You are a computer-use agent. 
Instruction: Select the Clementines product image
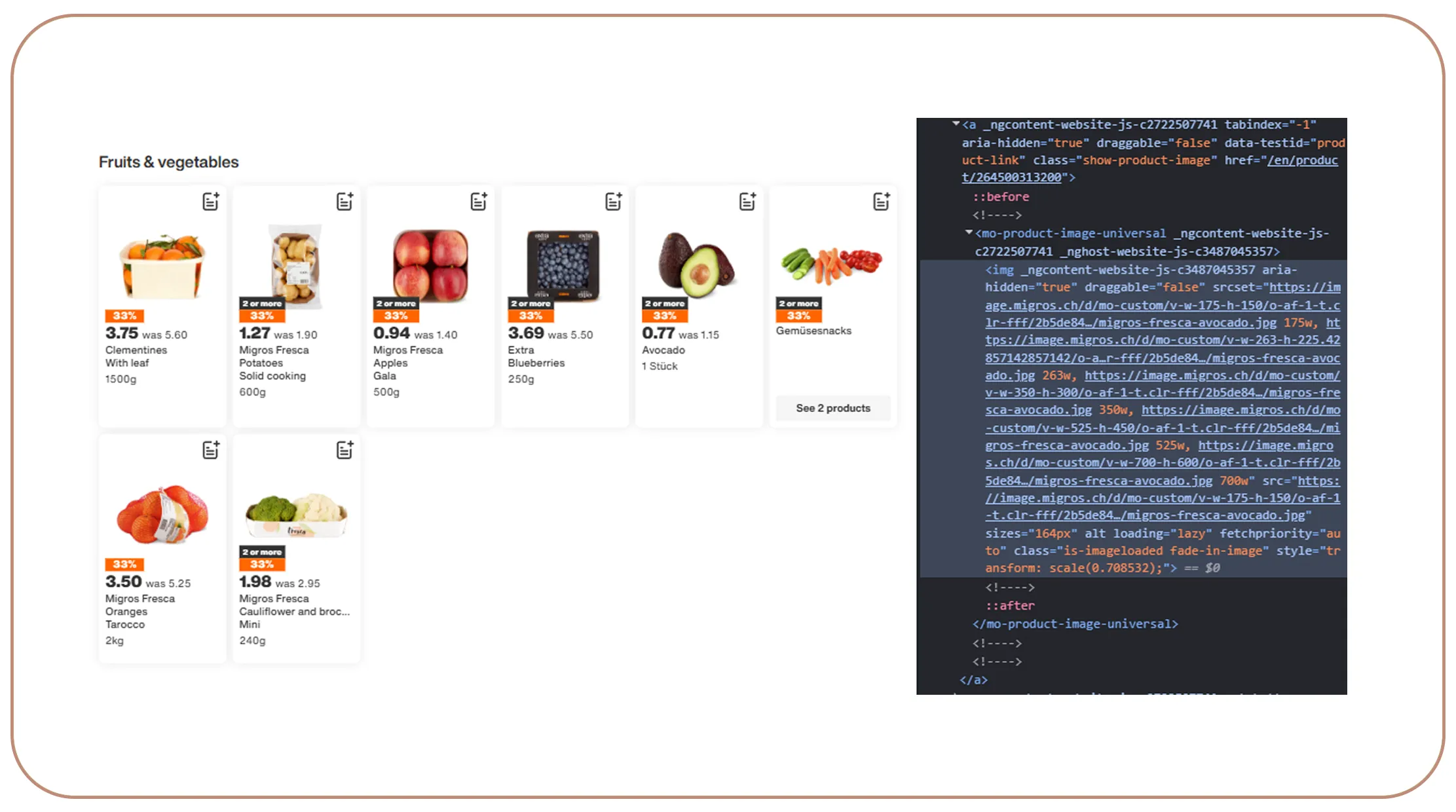162,265
